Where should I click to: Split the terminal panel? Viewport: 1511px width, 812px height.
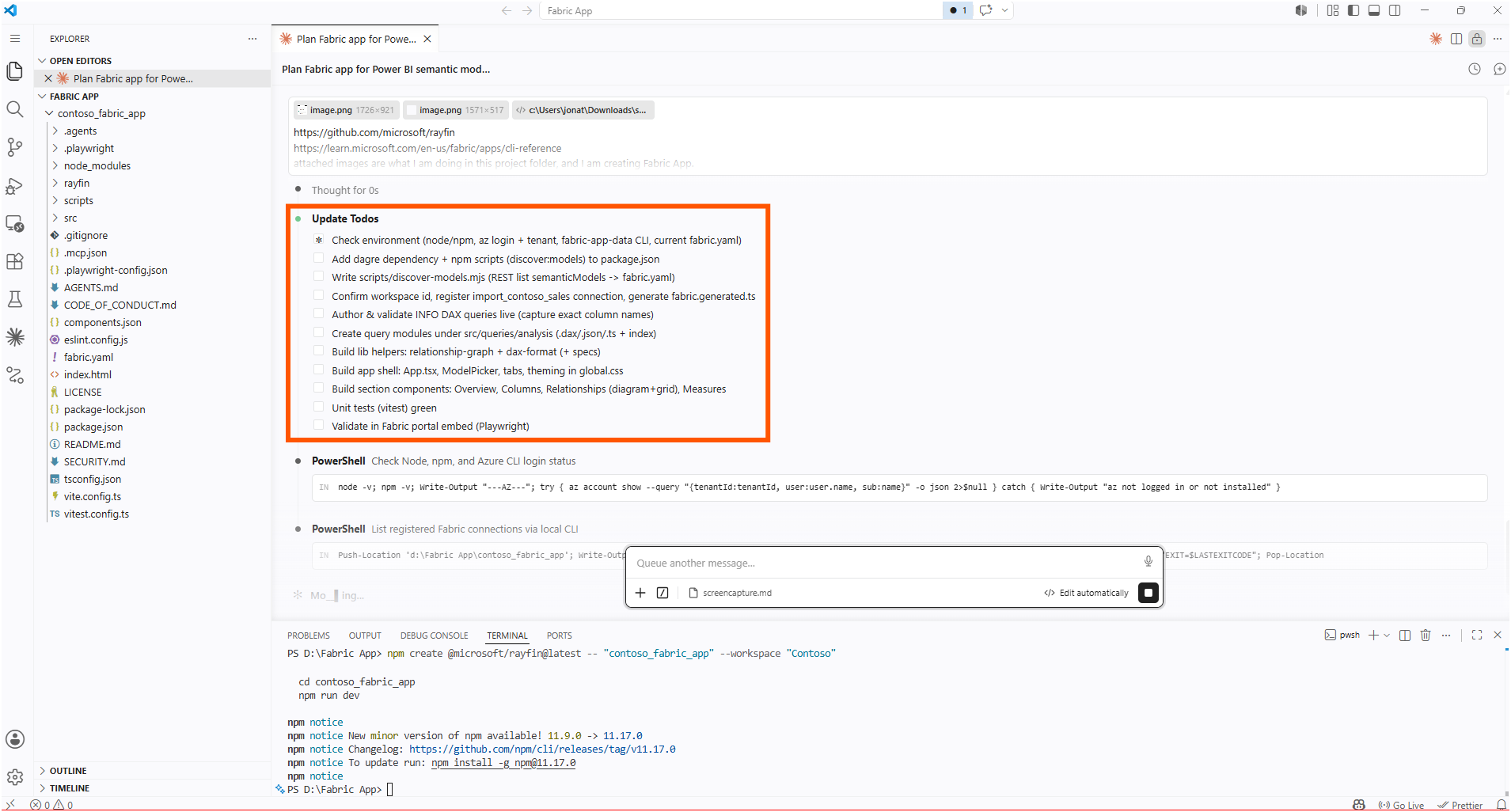coord(1405,636)
